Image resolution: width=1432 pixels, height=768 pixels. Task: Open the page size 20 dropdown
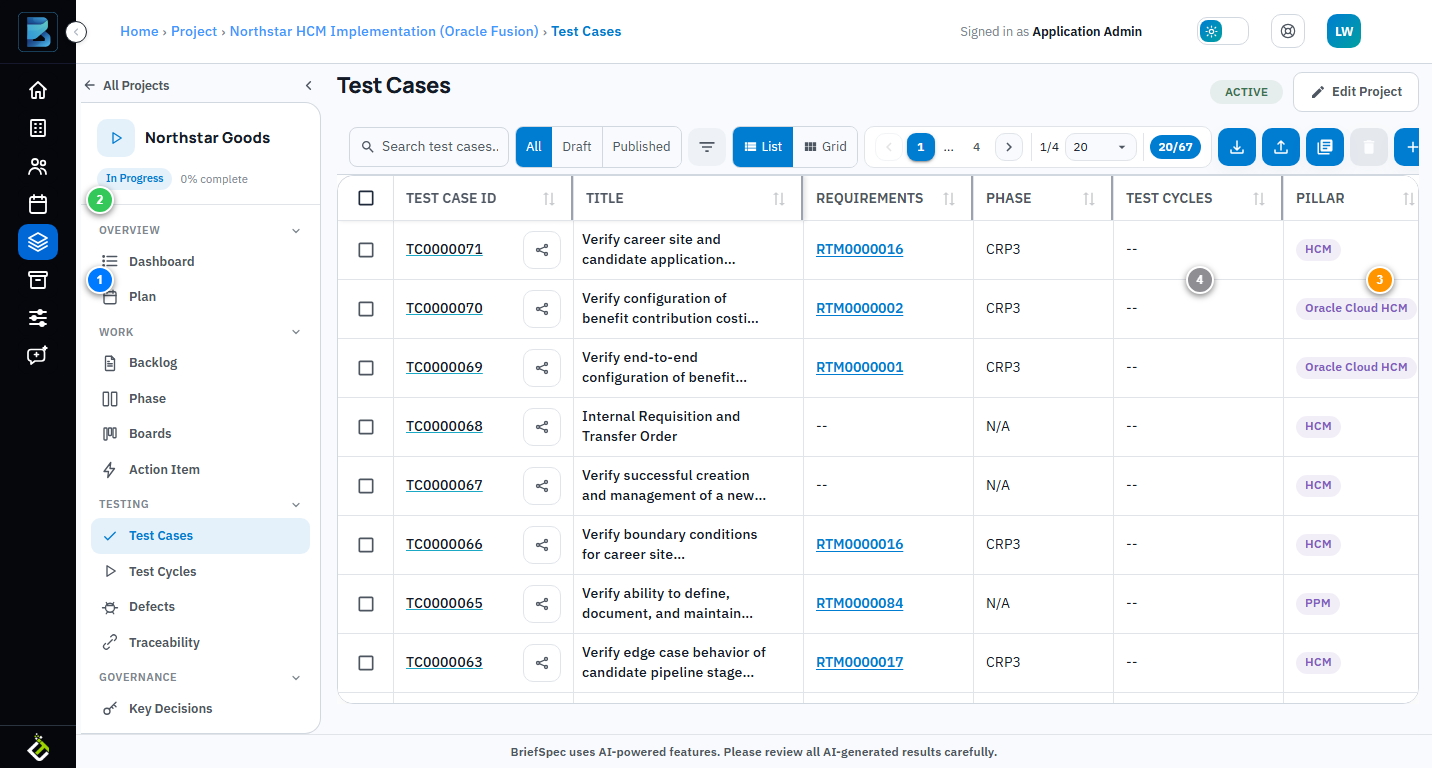[x=1101, y=147]
